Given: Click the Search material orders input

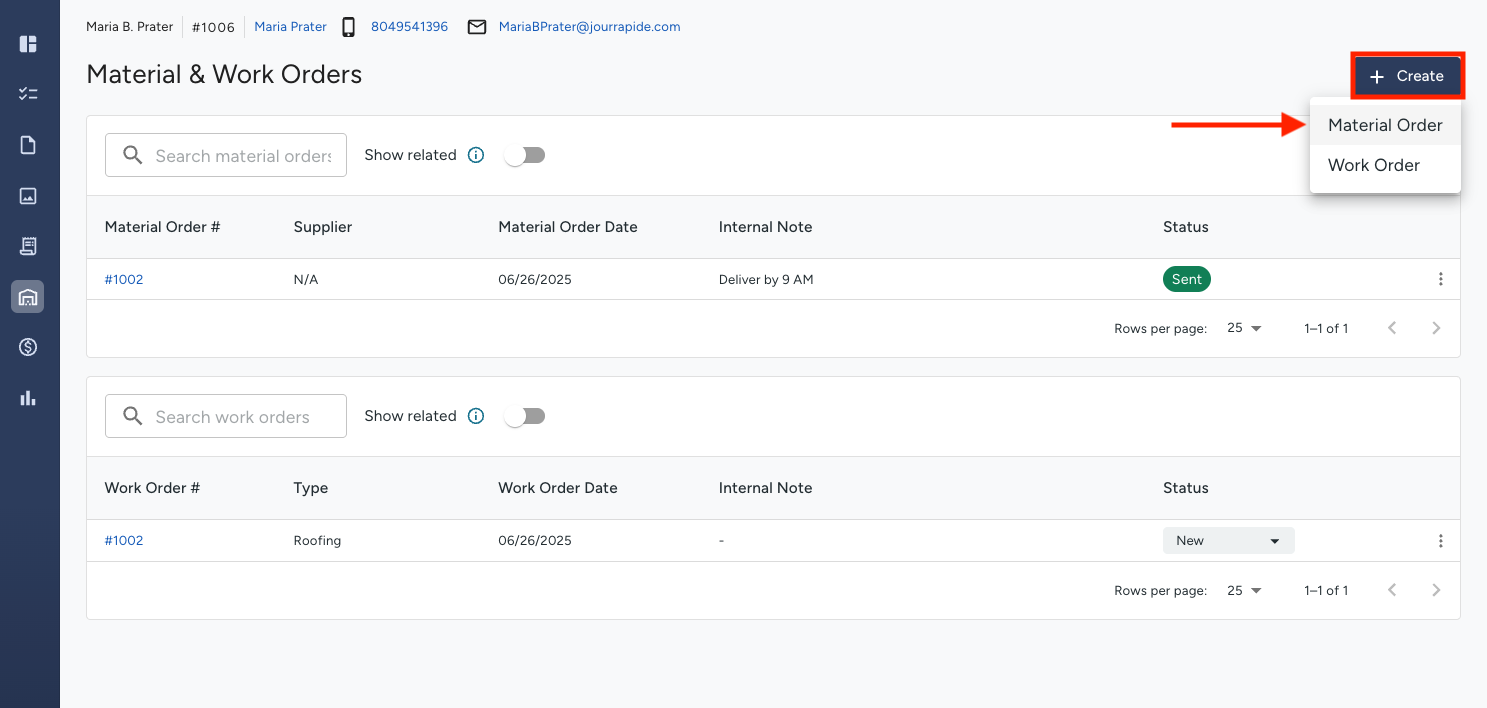Looking at the screenshot, I should (x=226, y=155).
